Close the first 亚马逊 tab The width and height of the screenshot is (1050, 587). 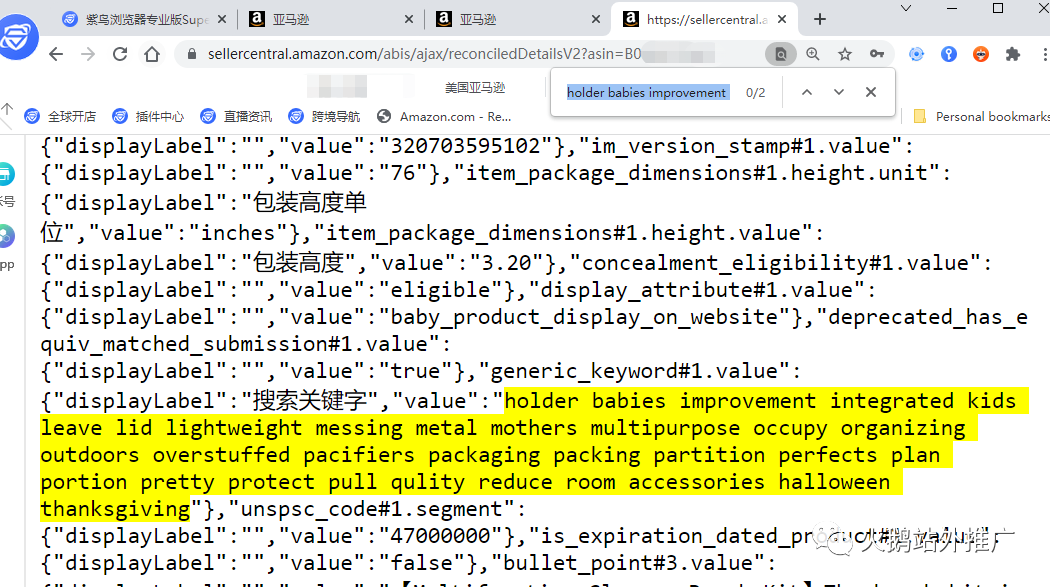409,19
